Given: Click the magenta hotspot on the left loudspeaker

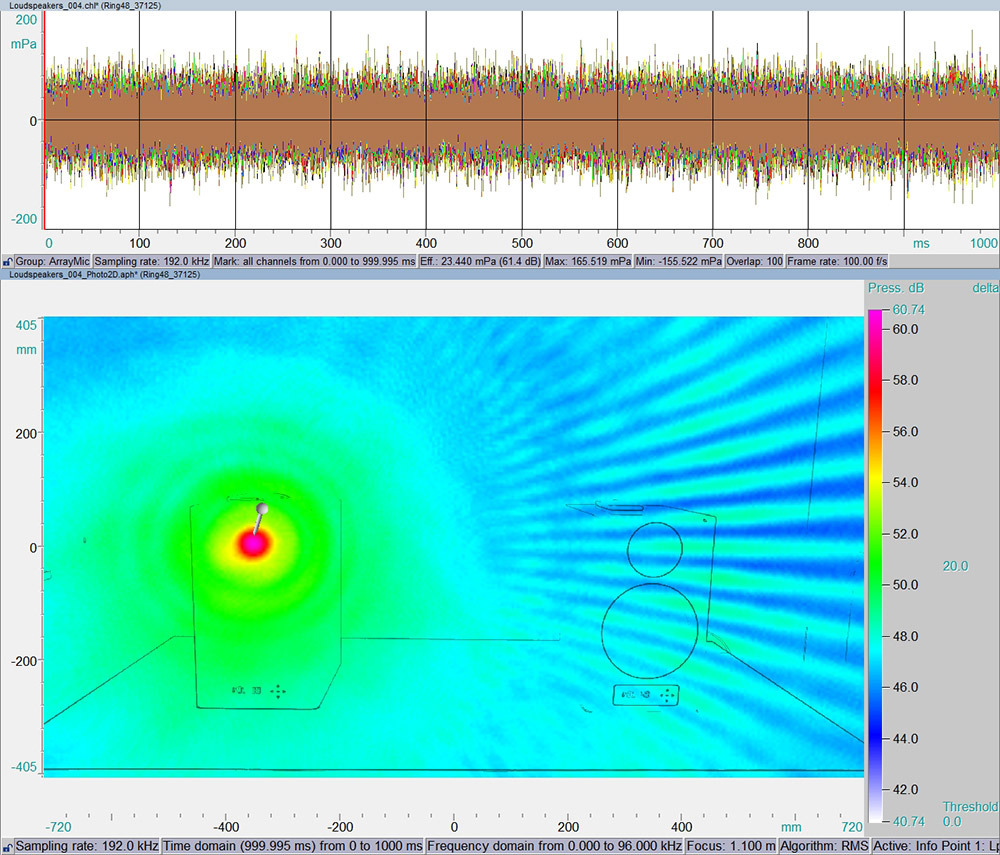Looking at the screenshot, I should coord(254,544).
